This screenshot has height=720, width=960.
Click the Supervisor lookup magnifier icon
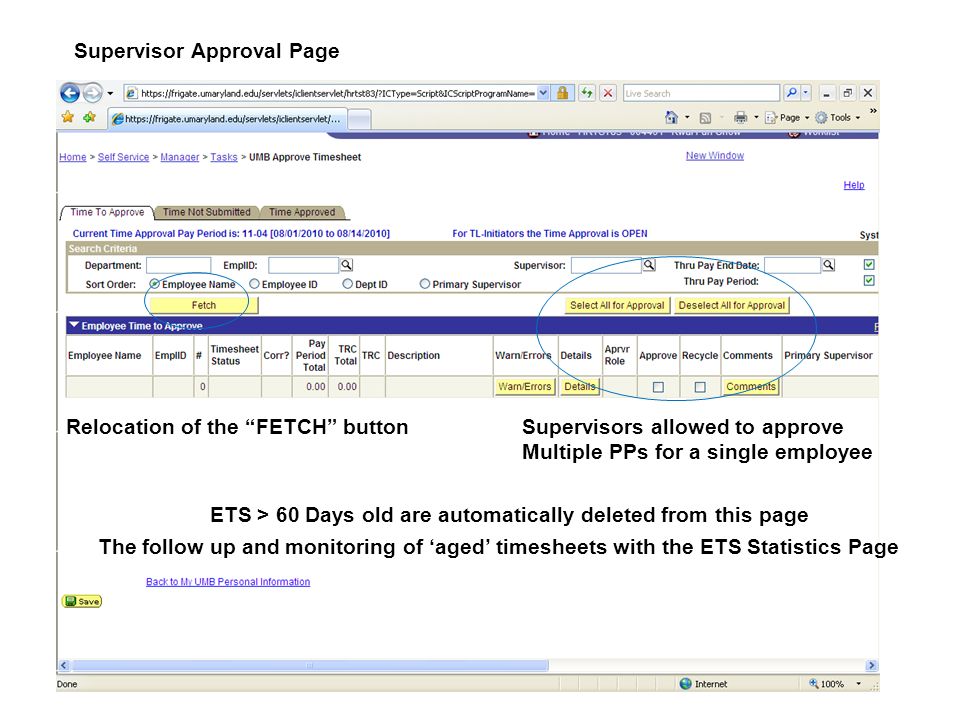(x=649, y=264)
